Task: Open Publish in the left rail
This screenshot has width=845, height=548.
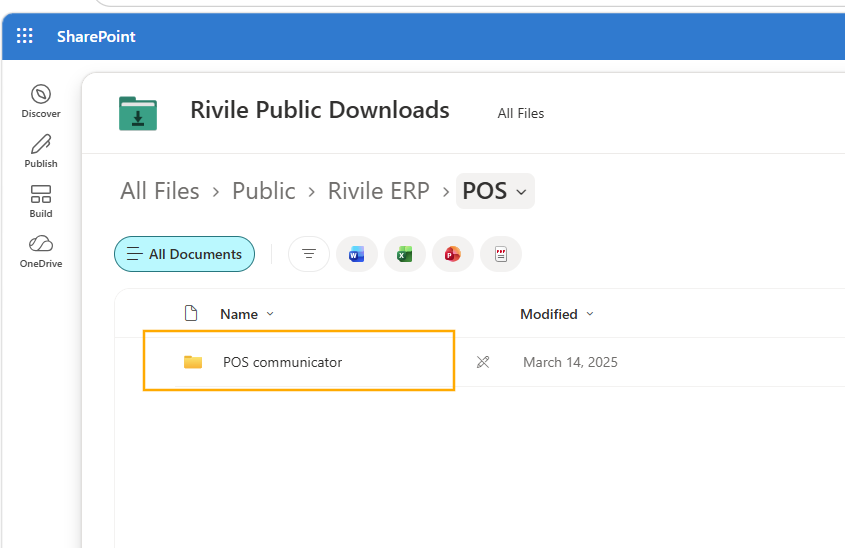Action: point(41,151)
